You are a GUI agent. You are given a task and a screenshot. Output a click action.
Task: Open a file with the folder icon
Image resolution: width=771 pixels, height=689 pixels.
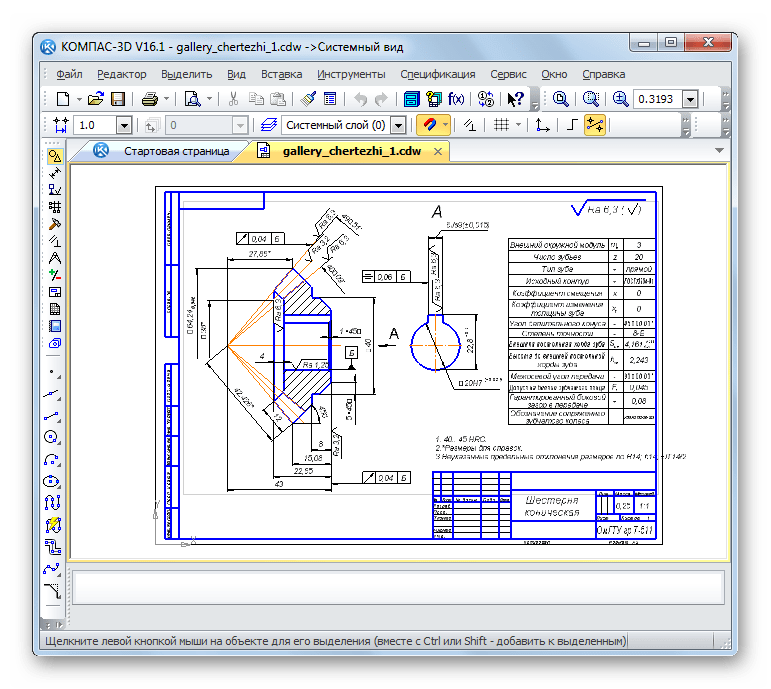[x=95, y=99]
